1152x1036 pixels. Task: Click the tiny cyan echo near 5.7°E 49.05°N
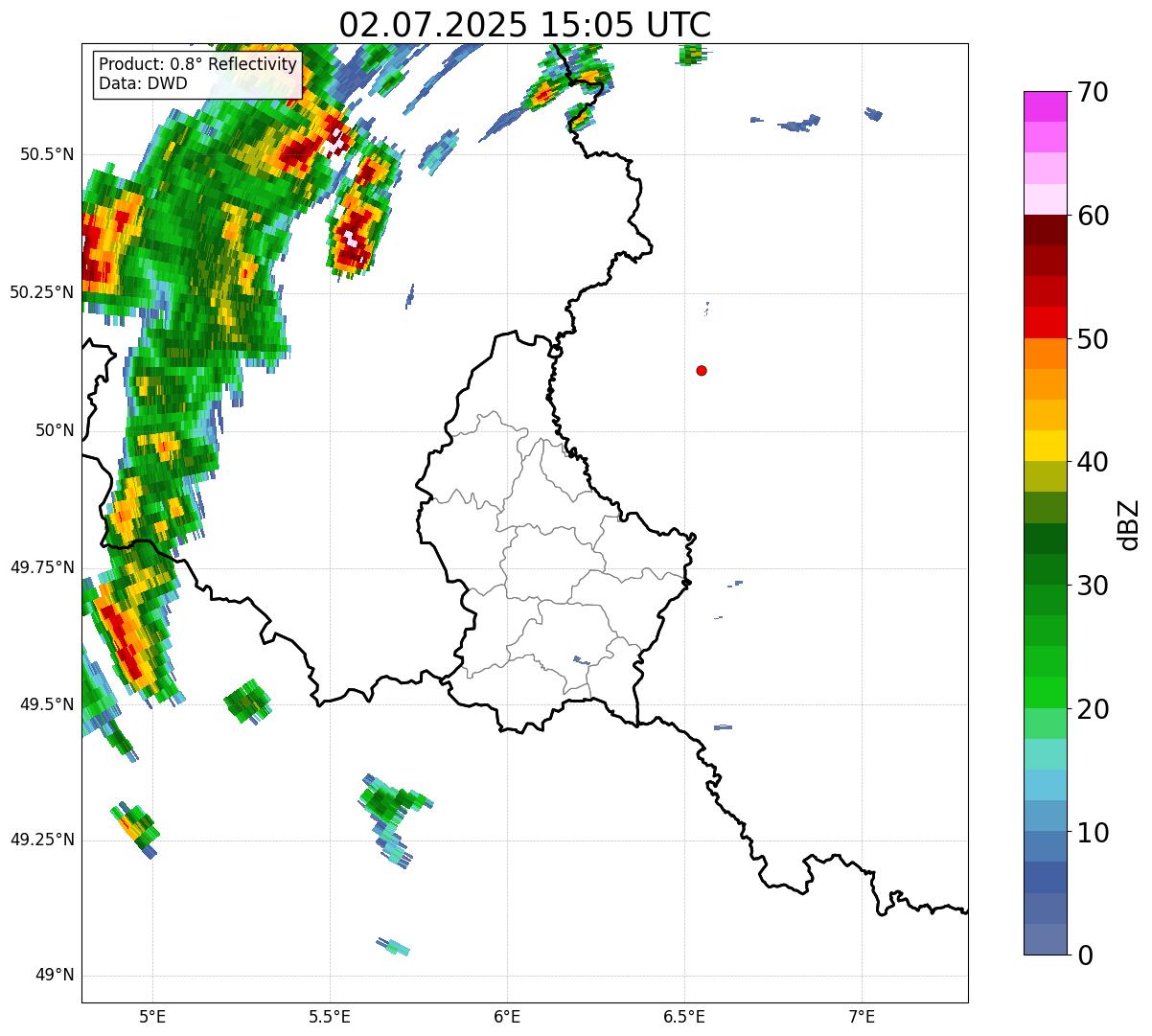(394, 947)
